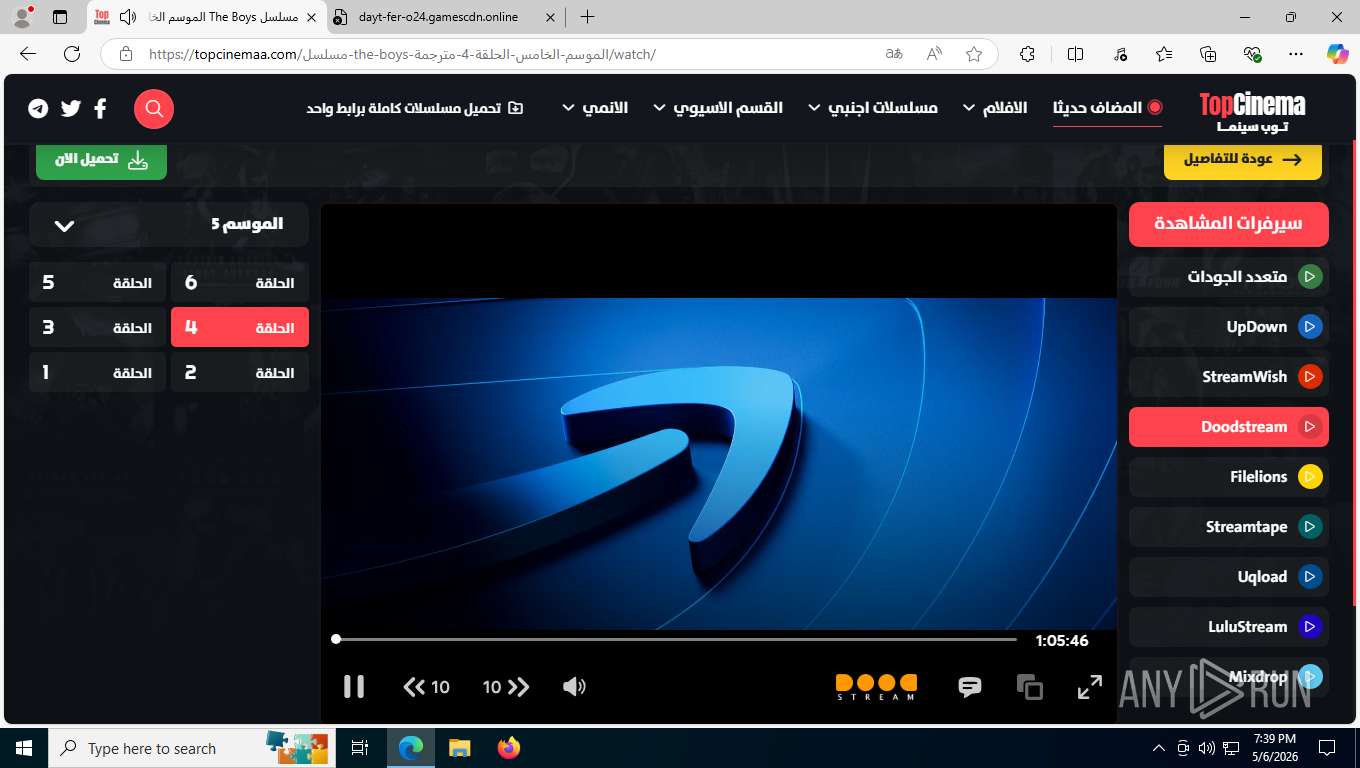Select episode الحلقة 3
The image size is (1360, 768).
point(98,327)
